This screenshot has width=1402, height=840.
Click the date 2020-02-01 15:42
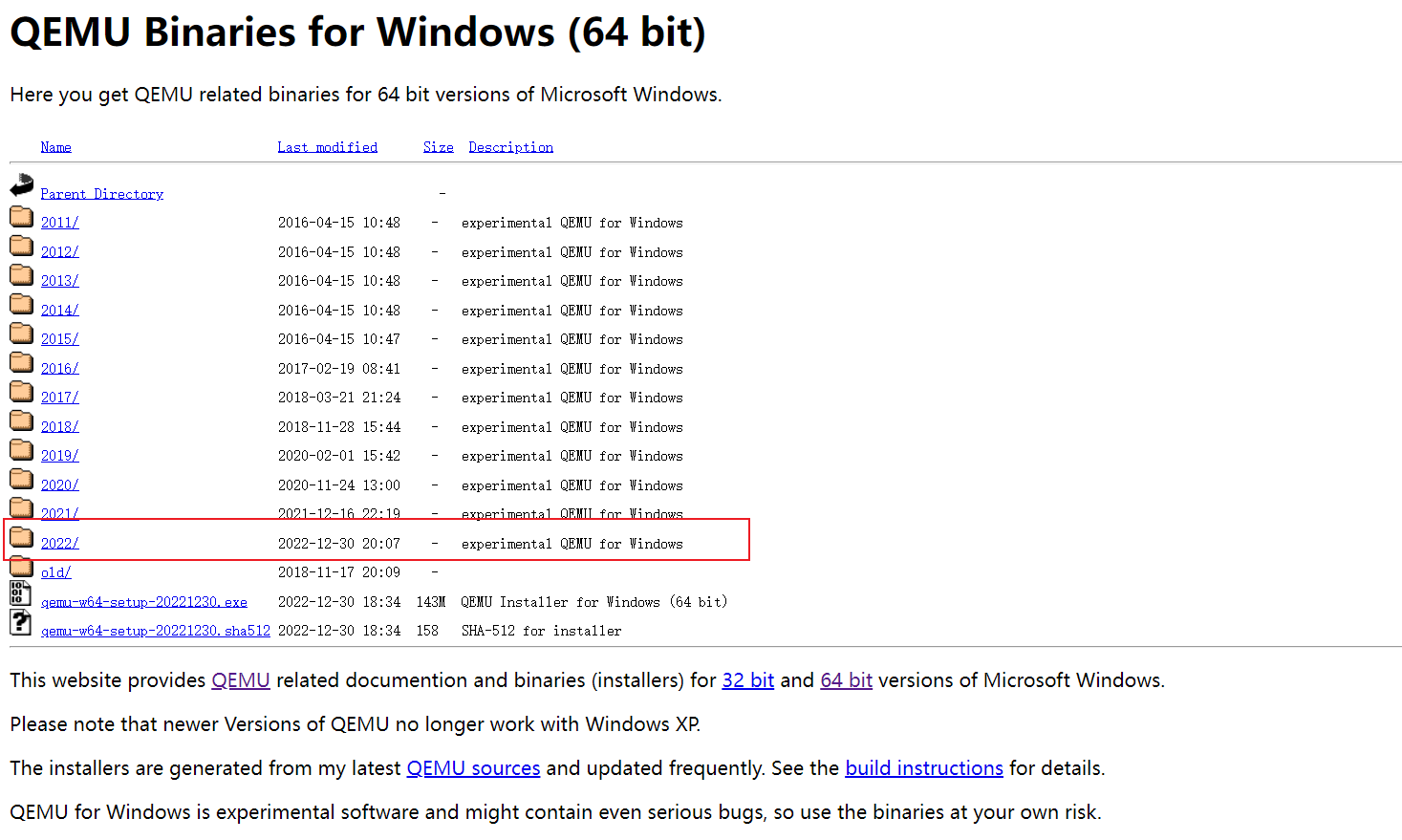click(339, 456)
